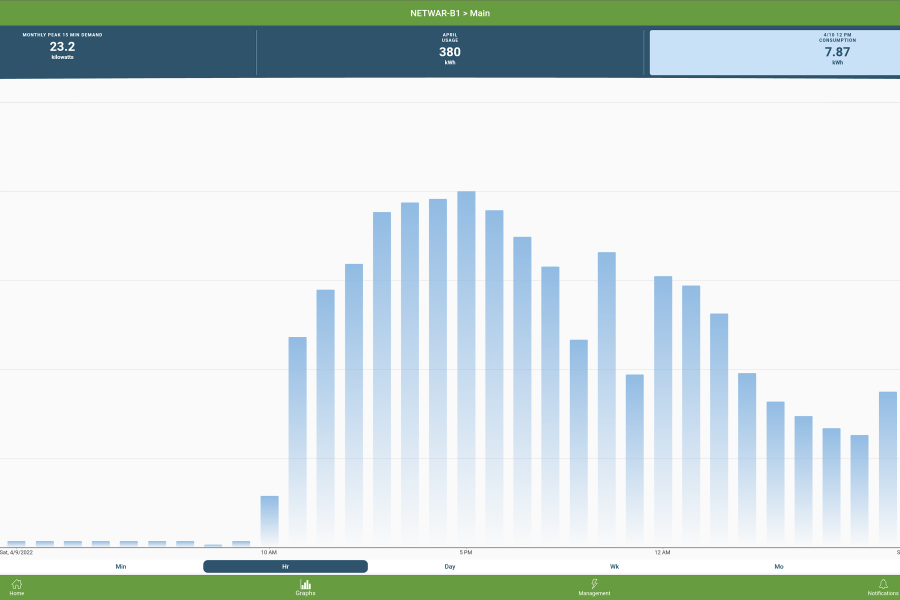This screenshot has width=900, height=600.
Task: Open the Graphs section
Action: coord(305,587)
